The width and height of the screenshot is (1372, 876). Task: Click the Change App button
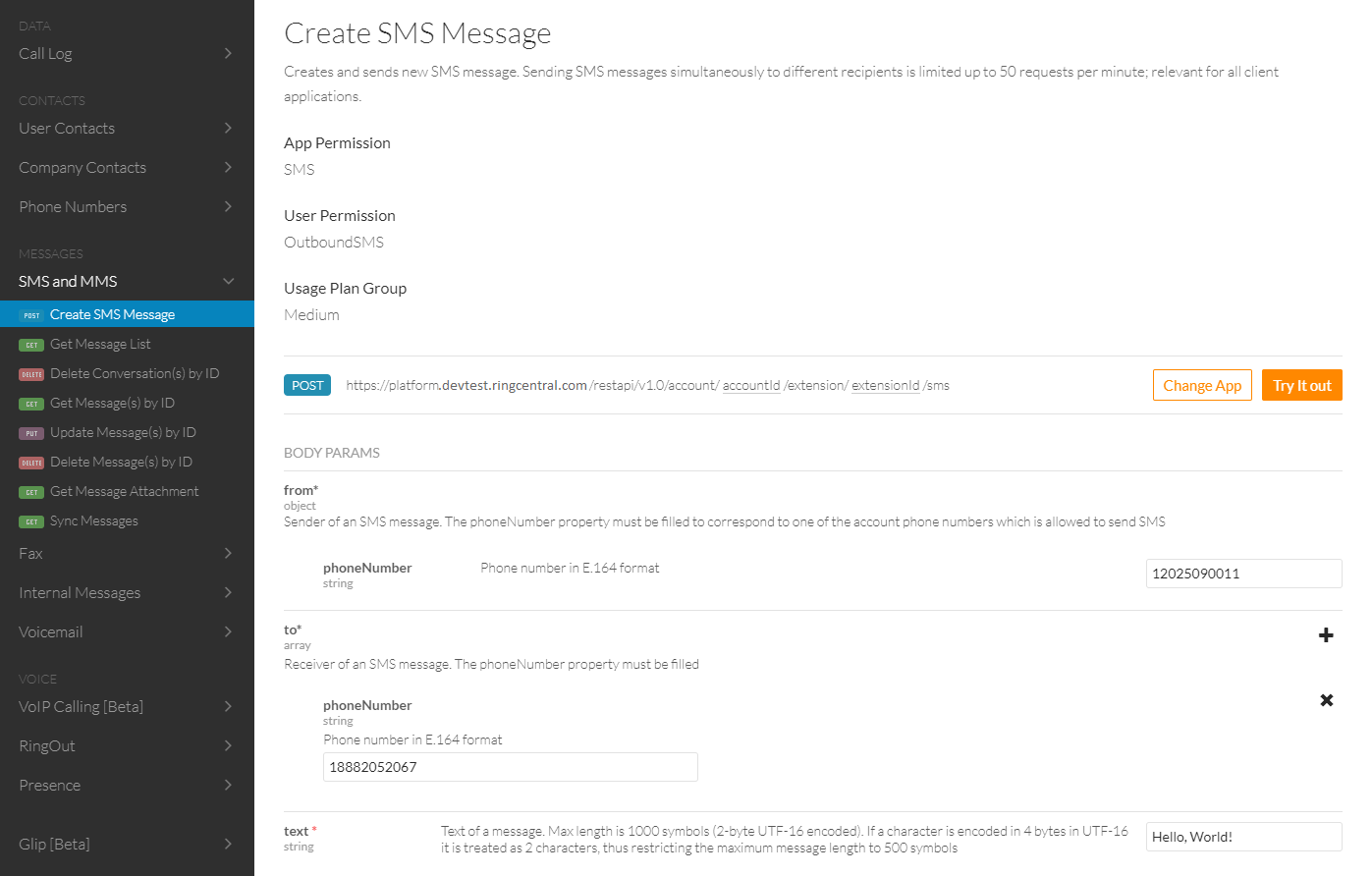tap(1202, 385)
